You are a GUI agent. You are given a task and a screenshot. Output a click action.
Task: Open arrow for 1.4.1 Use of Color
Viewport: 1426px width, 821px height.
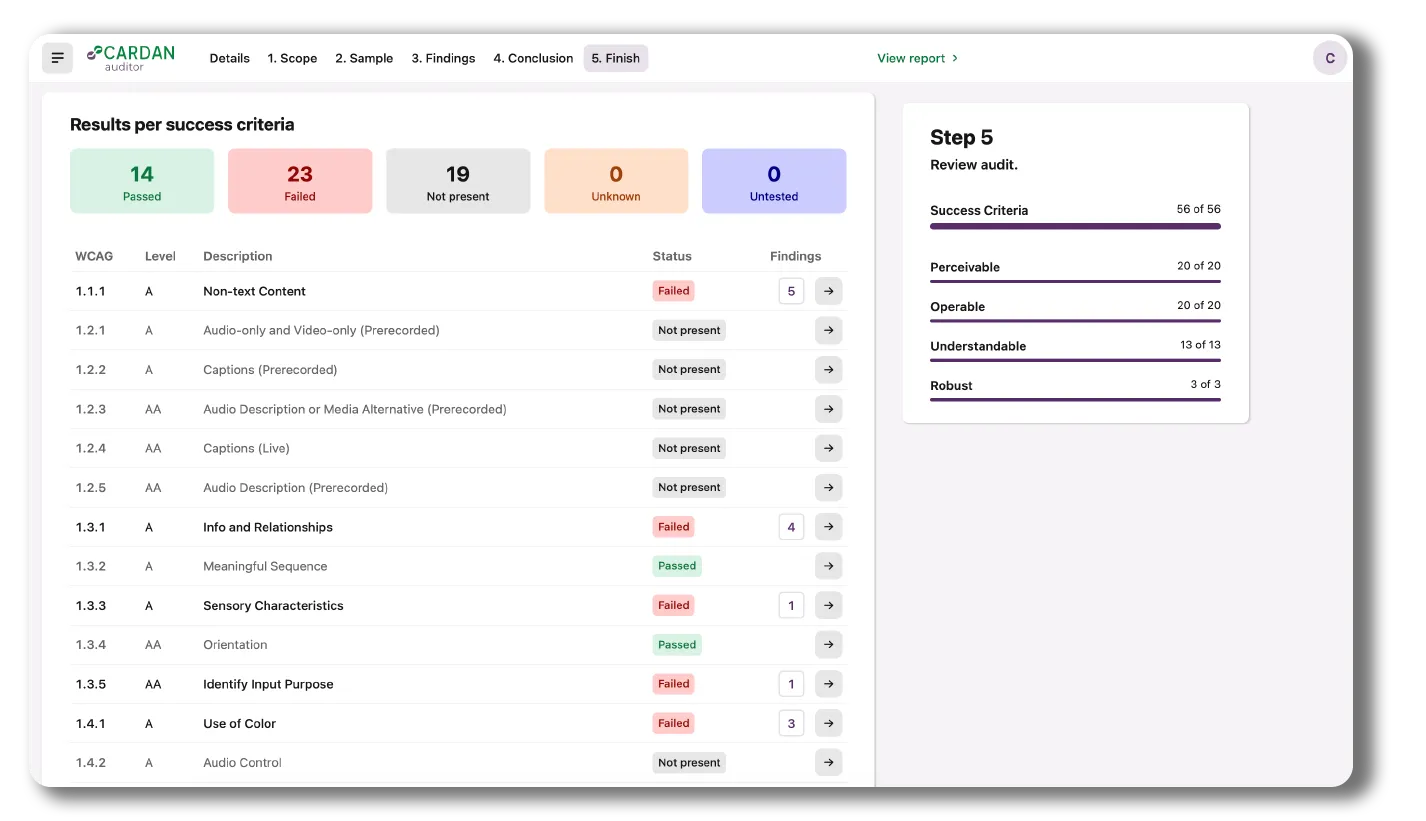tap(828, 723)
